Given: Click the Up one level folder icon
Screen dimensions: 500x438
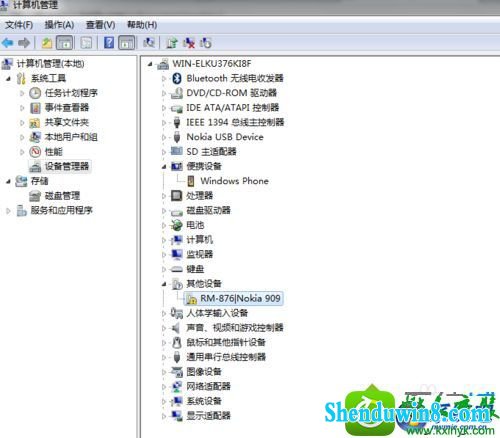Looking at the screenshot, I should (47, 43).
